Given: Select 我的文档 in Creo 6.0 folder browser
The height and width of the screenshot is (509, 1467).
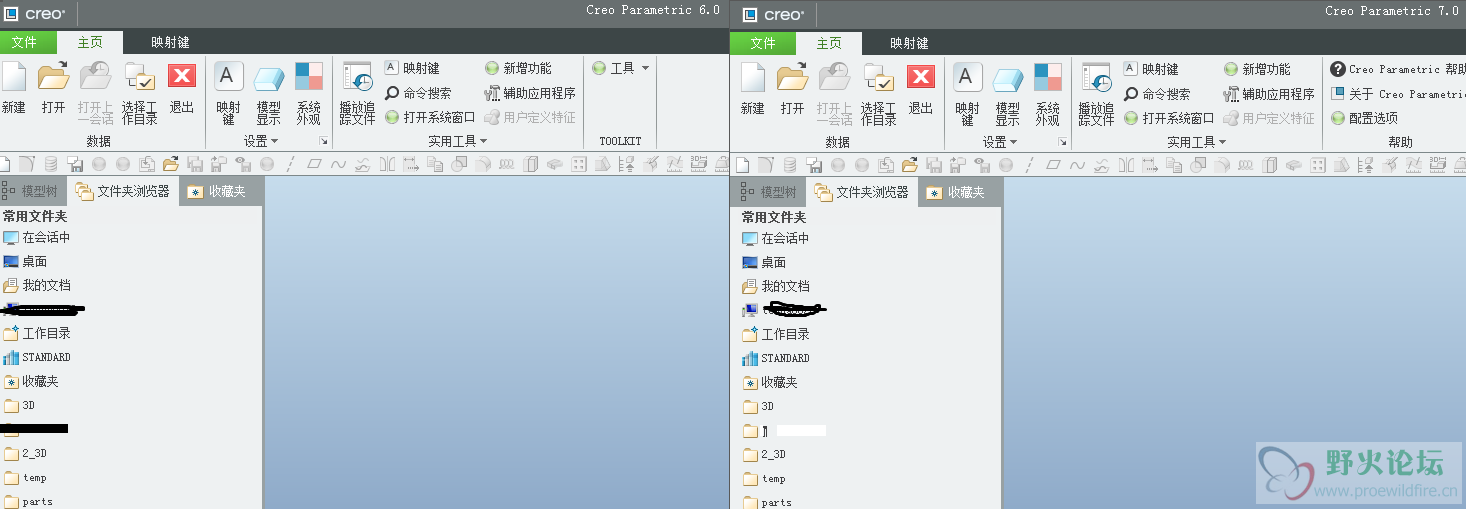Looking at the screenshot, I should (36, 285).
